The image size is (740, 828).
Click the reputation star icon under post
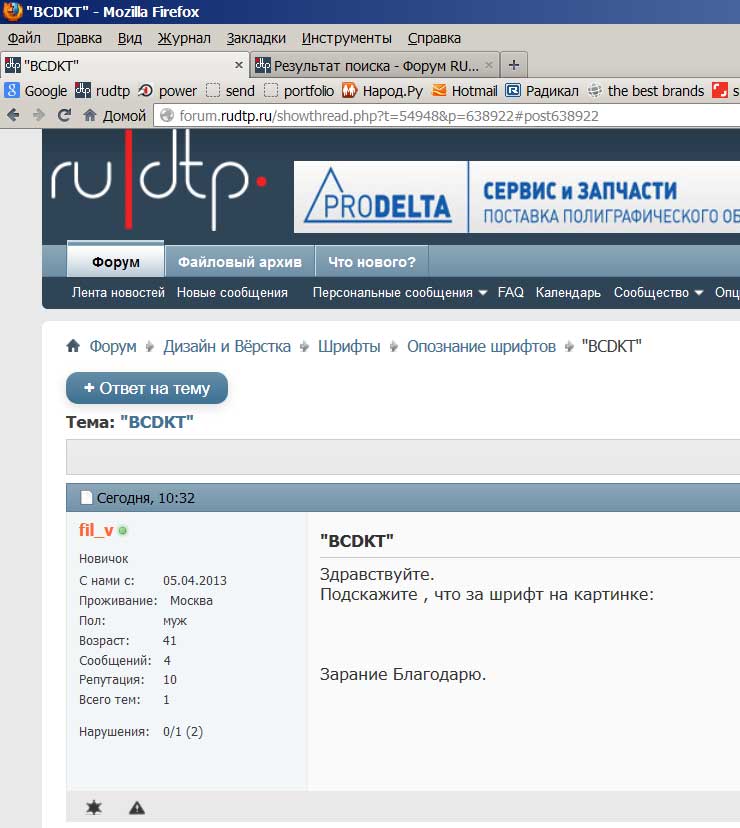(x=94, y=807)
